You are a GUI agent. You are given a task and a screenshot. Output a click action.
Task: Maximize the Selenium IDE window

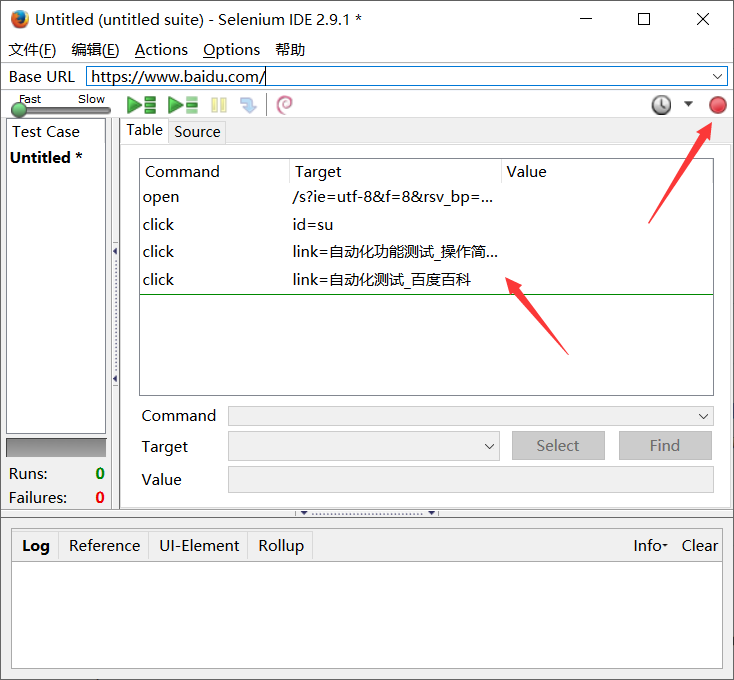644,19
